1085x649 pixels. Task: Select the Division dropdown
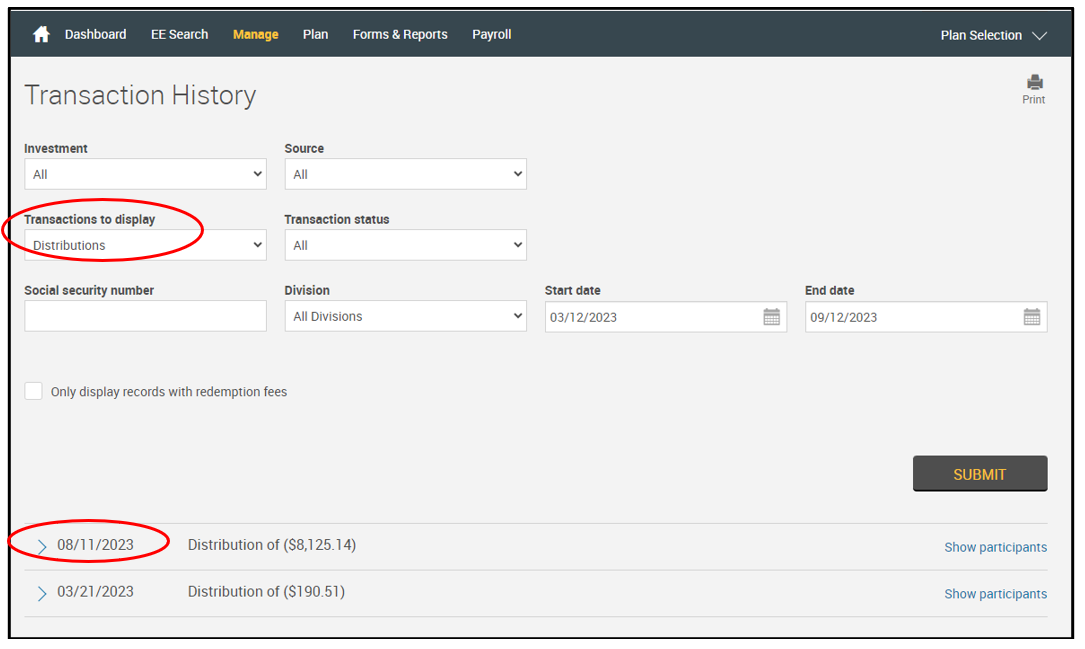pos(405,316)
